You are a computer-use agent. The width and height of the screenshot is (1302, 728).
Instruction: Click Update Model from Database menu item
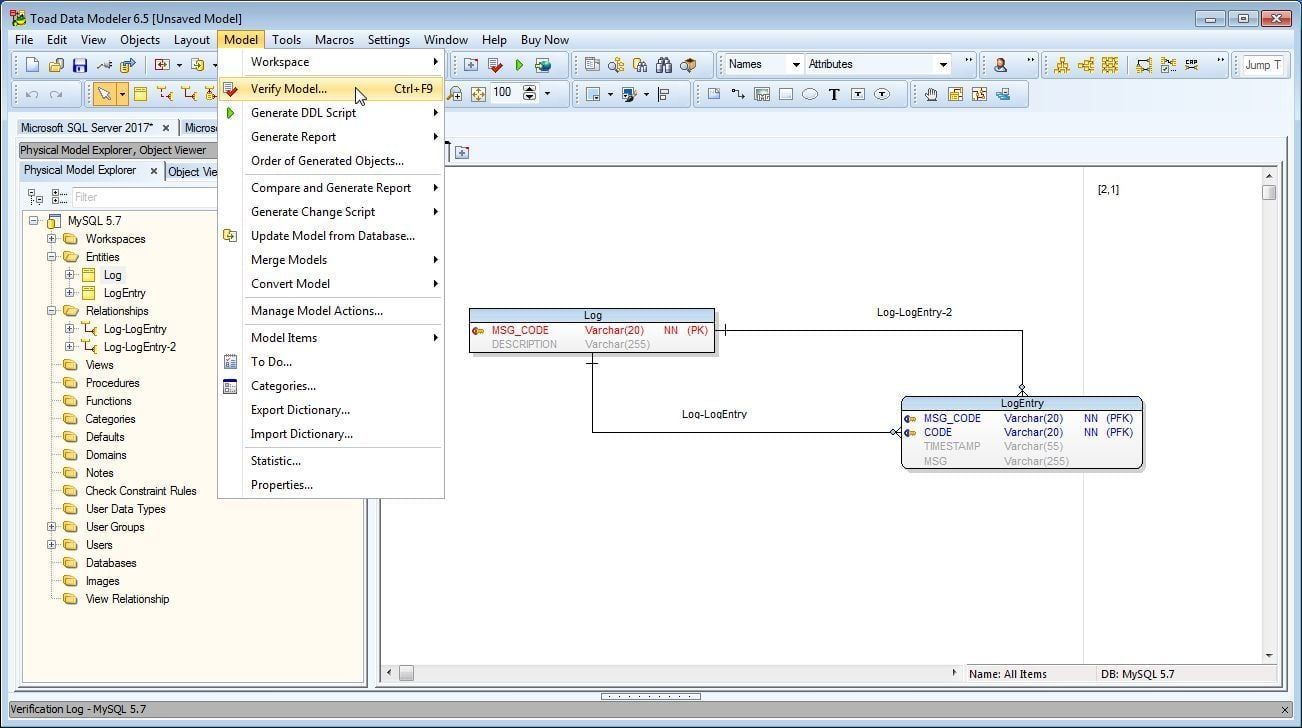(x=331, y=236)
